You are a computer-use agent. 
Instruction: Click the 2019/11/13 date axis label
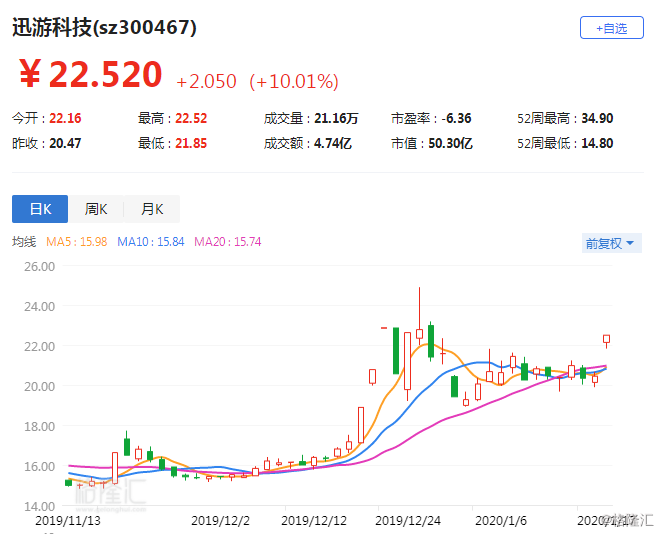pos(68,521)
